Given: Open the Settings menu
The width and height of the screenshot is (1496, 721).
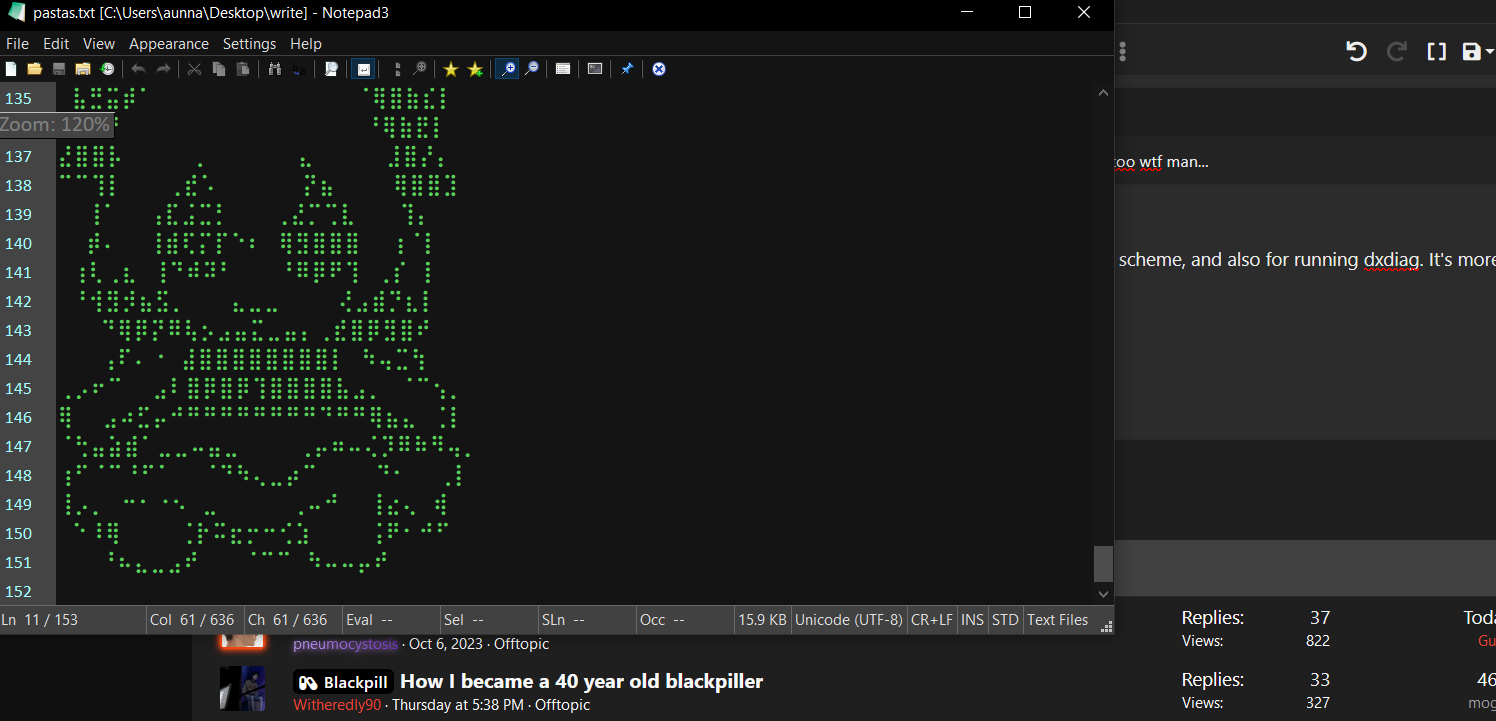Looking at the screenshot, I should (249, 44).
